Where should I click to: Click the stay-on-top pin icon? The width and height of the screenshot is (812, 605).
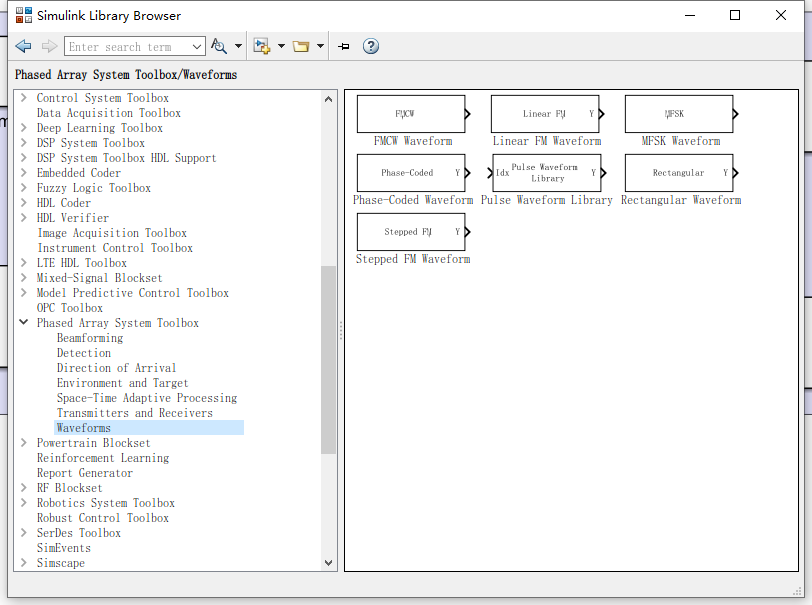343,47
